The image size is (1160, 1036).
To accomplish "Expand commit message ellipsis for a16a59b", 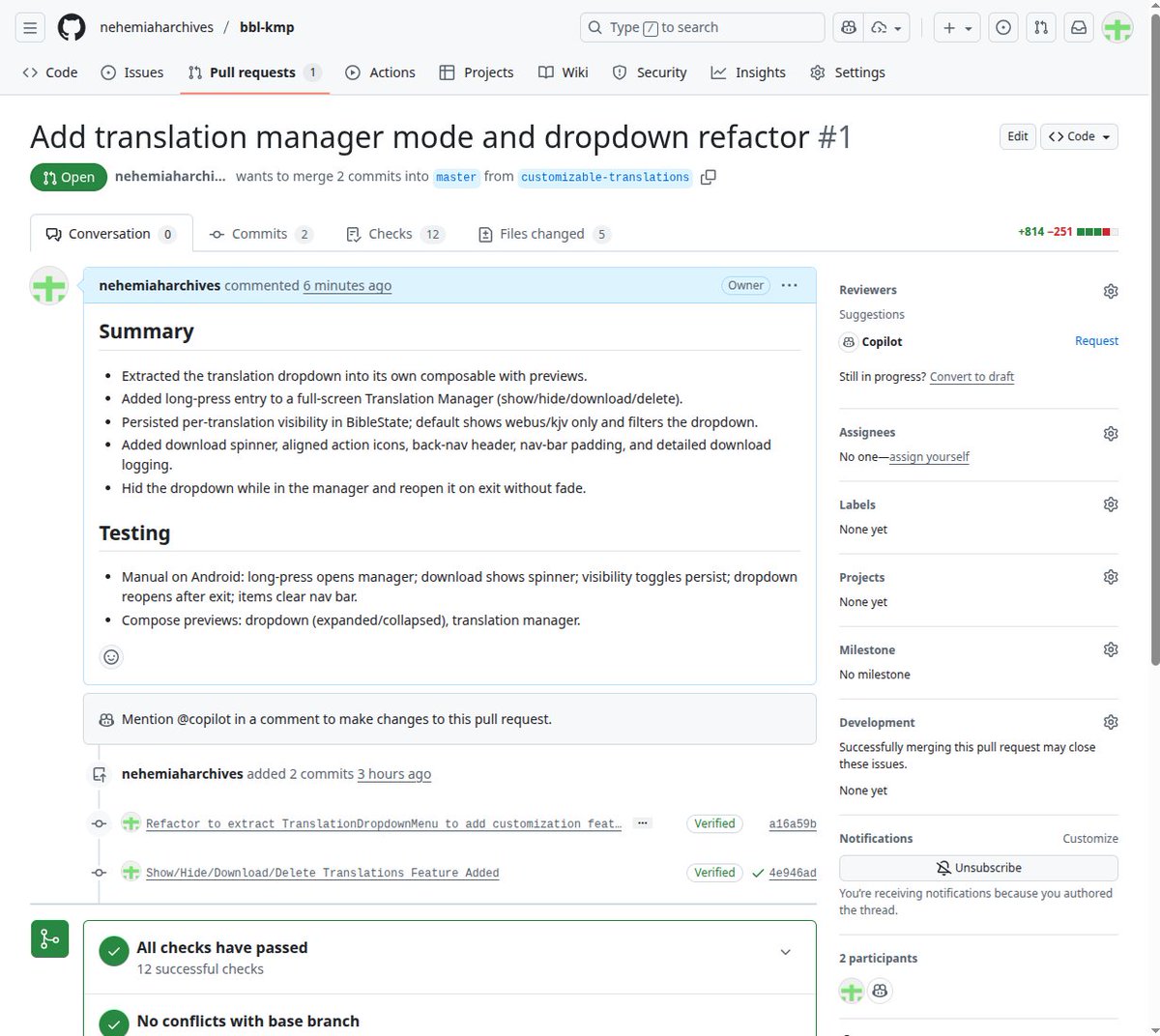I will pyautogui.click(x=642, y=823).
